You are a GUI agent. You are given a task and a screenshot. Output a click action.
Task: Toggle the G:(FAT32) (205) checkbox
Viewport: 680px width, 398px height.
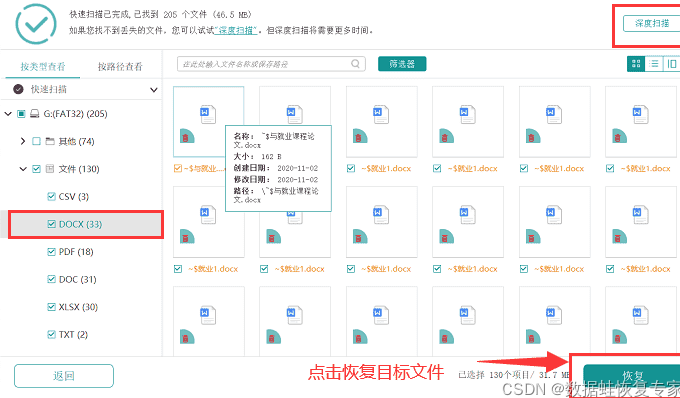(x=21, y=114)
